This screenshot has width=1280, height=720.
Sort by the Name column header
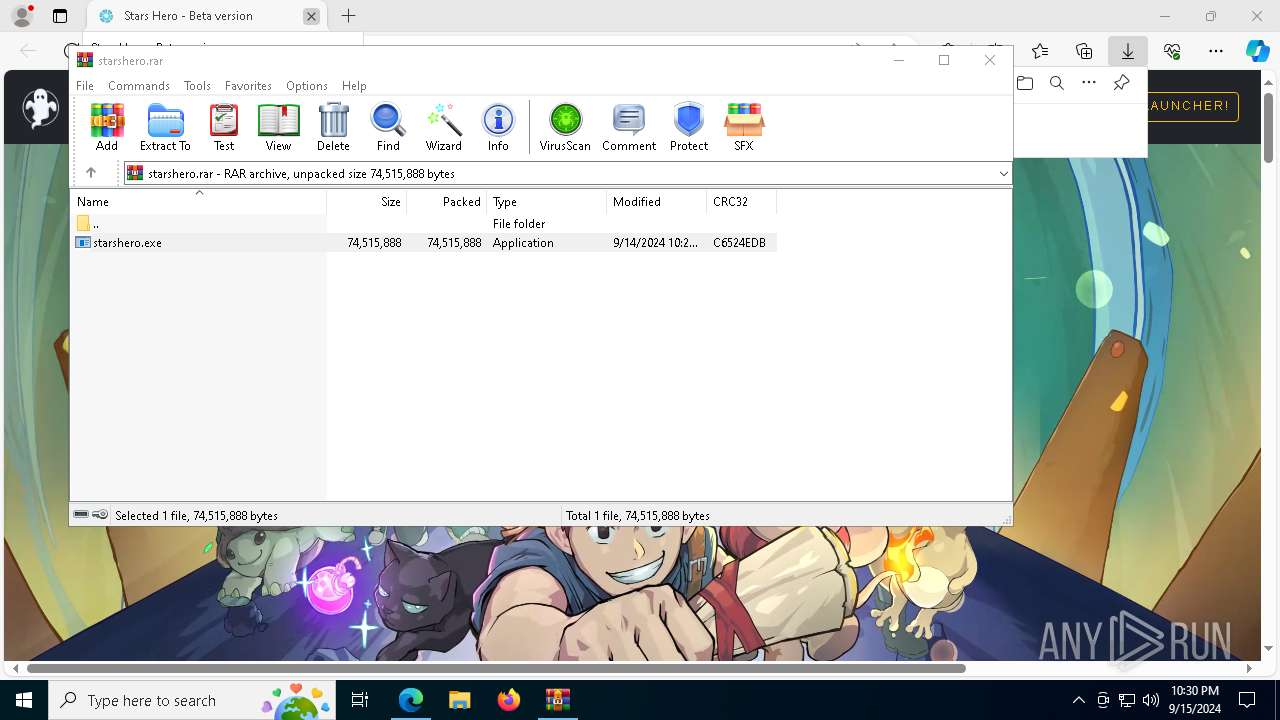click(199, 202)
